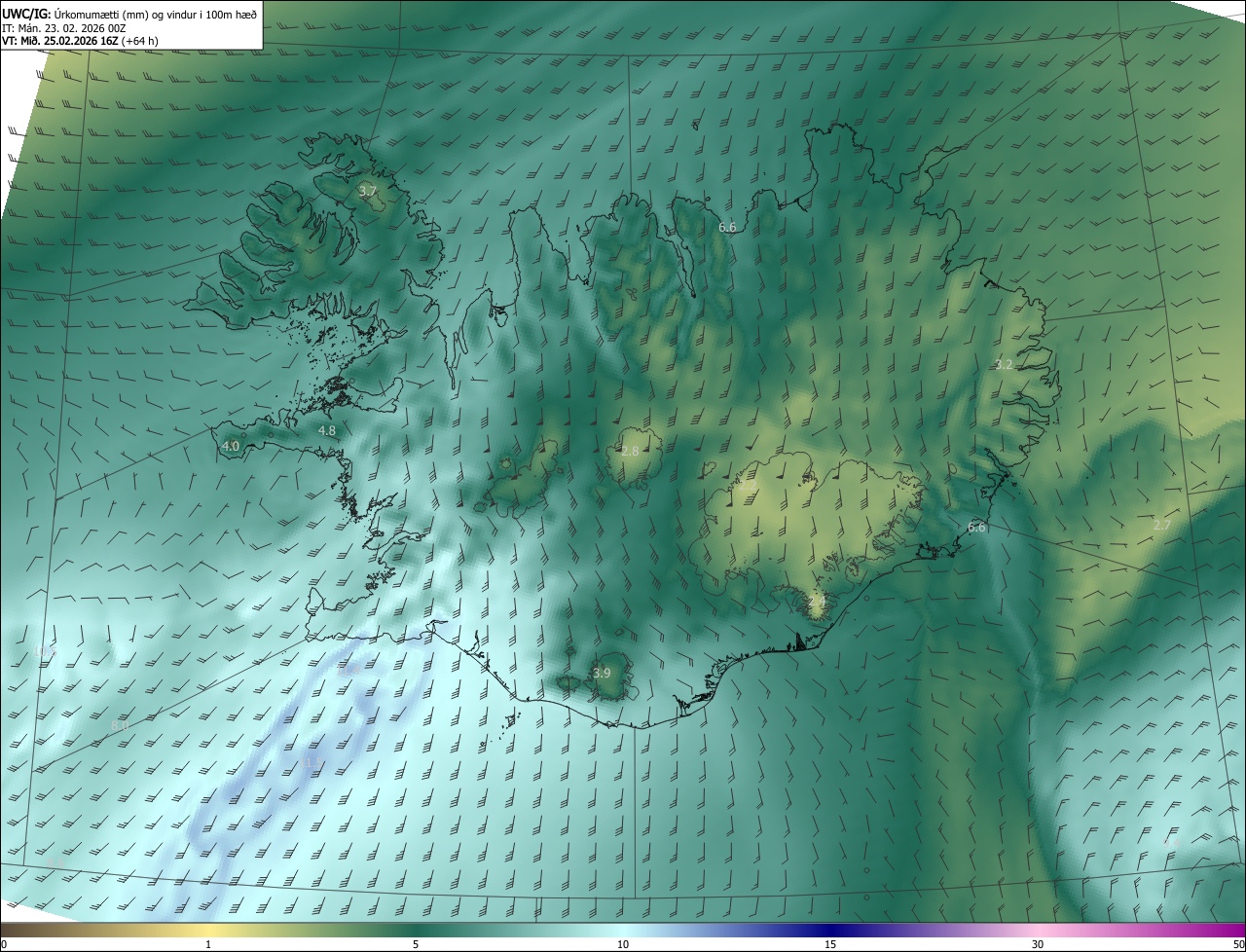This screenshot has width=1246, height=952.
Task: Click the 3.7 value in the Westfjords
Action: click(x=367, y=192)
